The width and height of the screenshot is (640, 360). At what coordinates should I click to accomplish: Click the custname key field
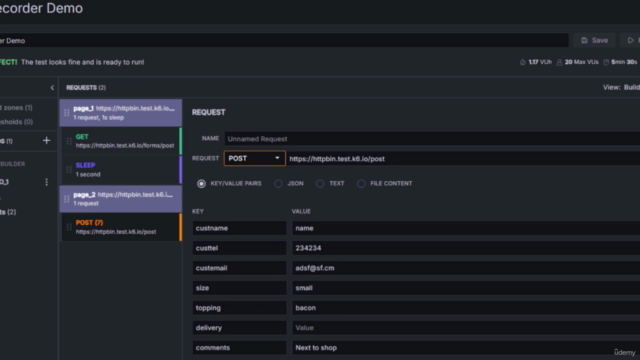[239, 228]
